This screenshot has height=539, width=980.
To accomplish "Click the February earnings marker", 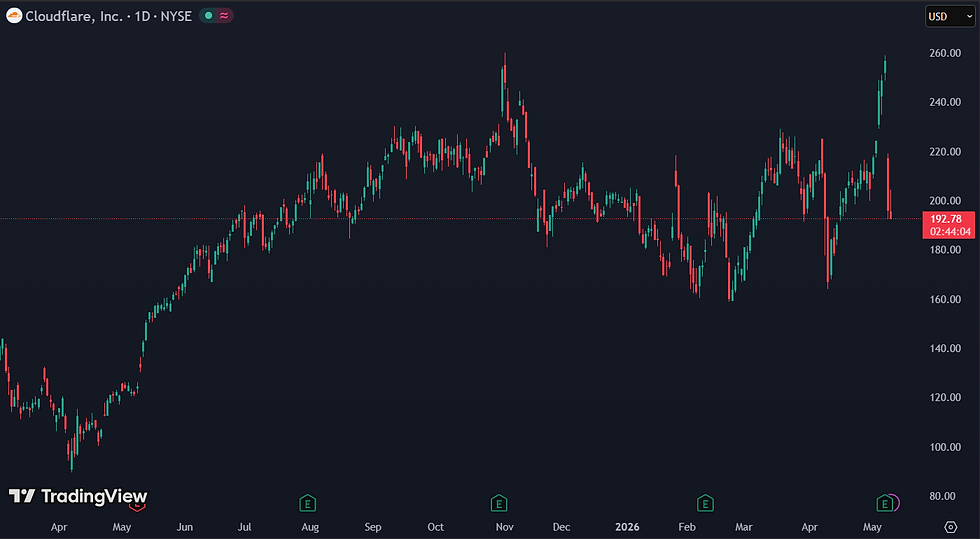I will tap(705, 503).
